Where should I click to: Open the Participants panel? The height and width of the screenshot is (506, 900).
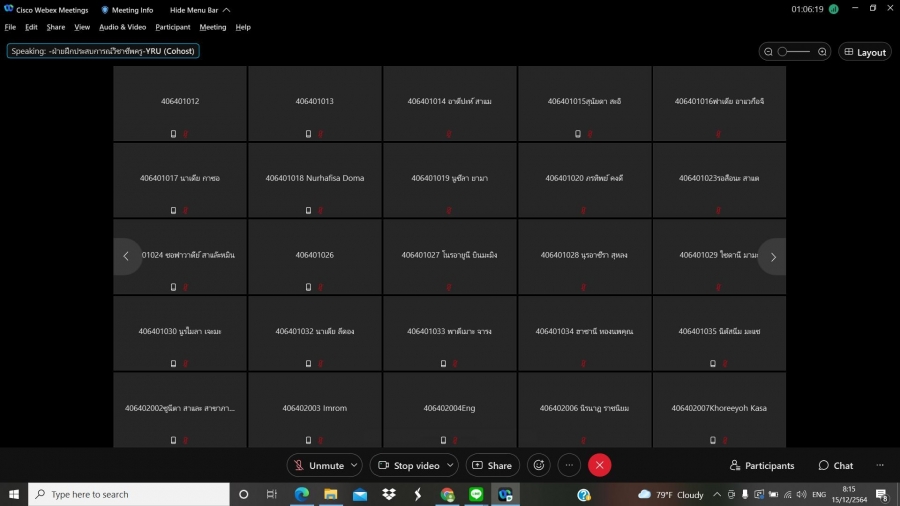pos(762,465)
